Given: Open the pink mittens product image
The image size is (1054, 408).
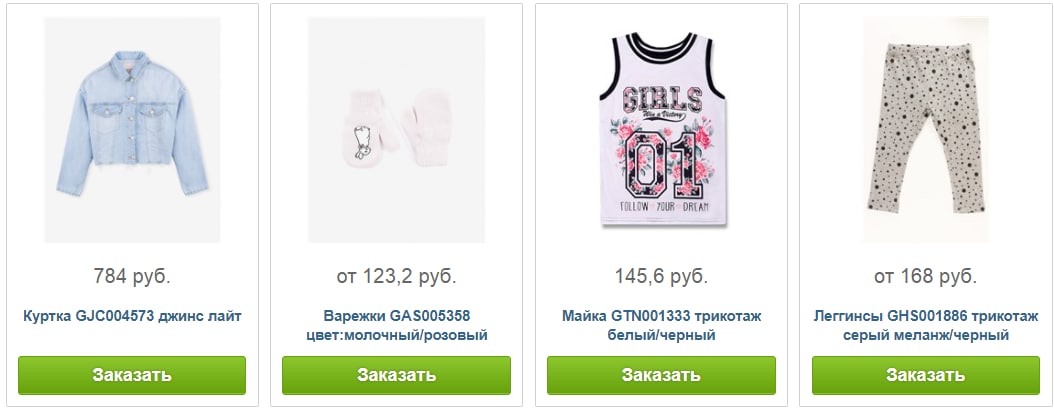Looking at the screenshot, I should [397, 130].
